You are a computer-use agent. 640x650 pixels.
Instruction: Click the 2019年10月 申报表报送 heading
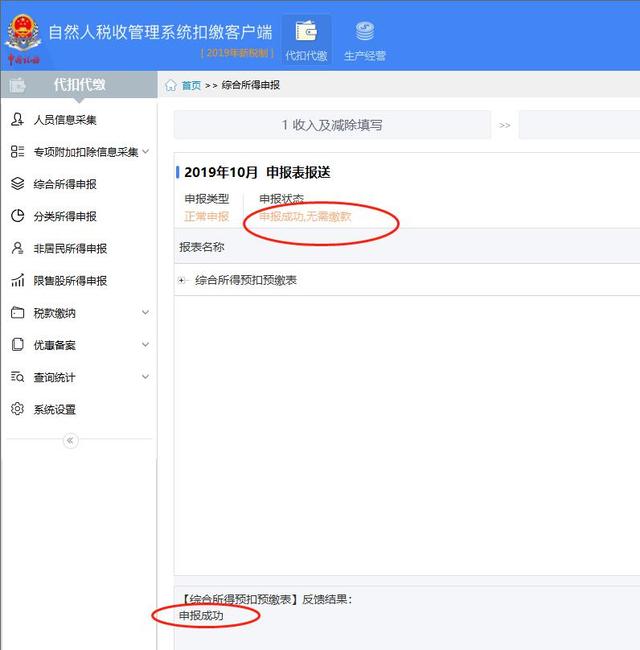tap(257, 172)
